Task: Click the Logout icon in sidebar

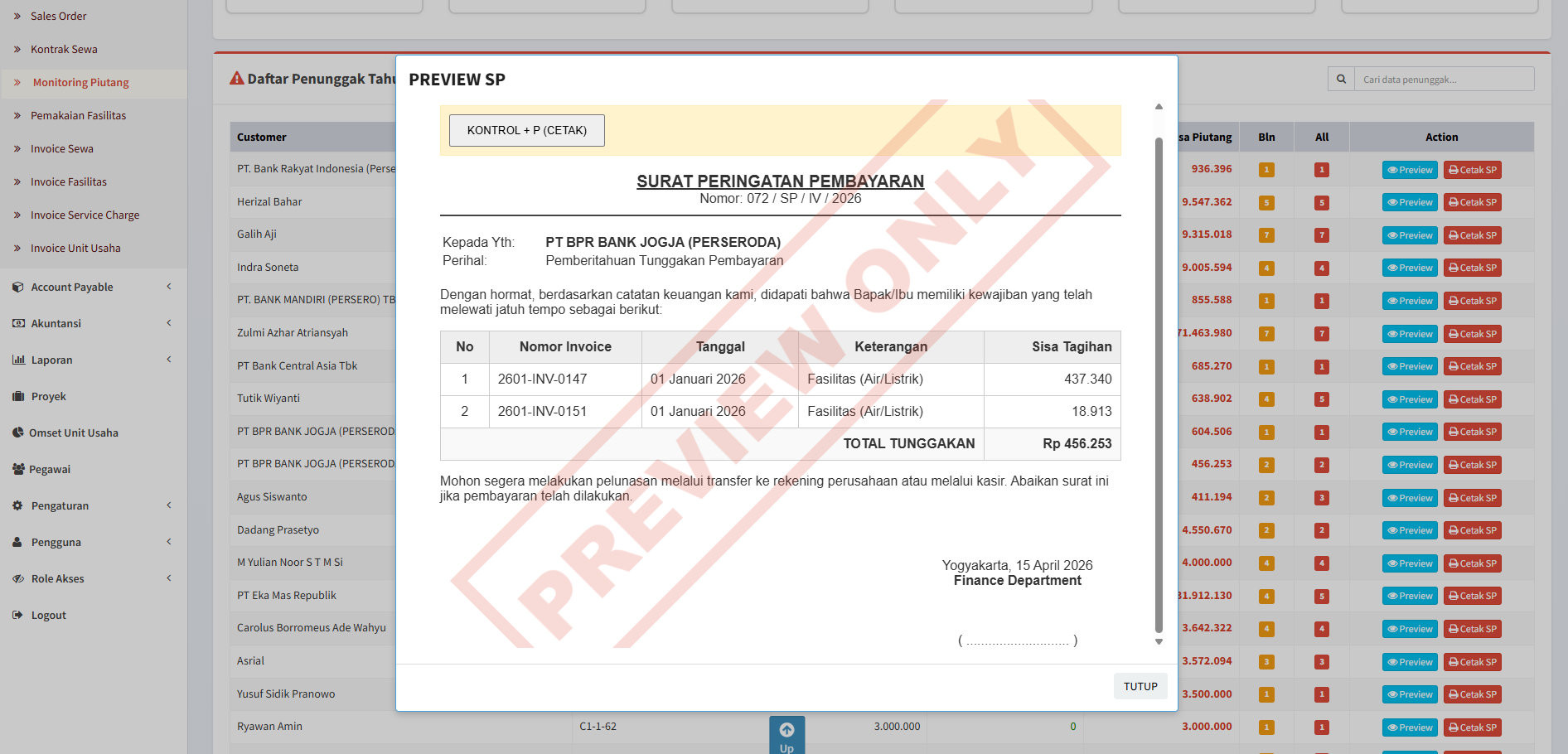Action: (18, 616)
